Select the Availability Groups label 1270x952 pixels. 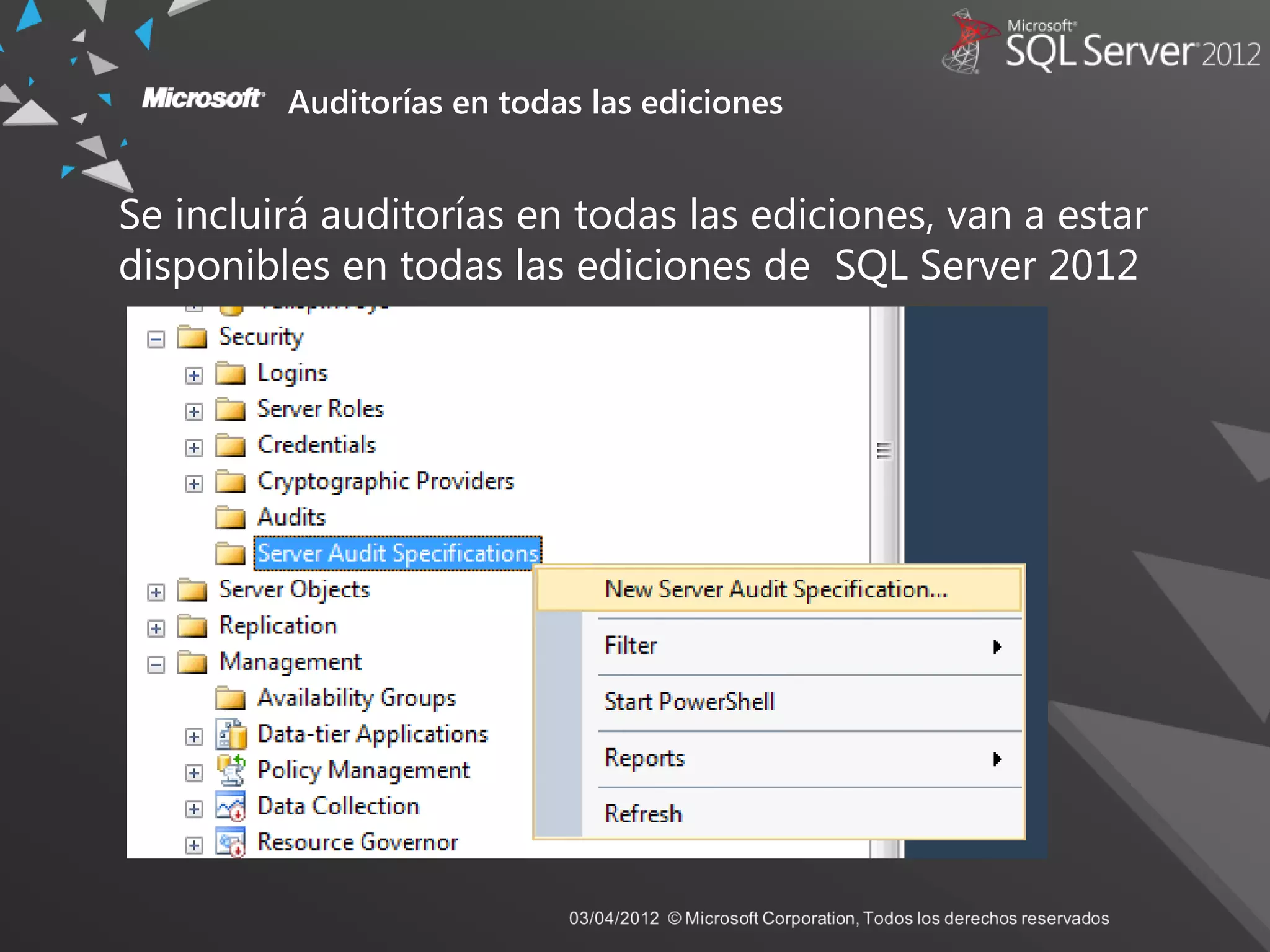357,699
